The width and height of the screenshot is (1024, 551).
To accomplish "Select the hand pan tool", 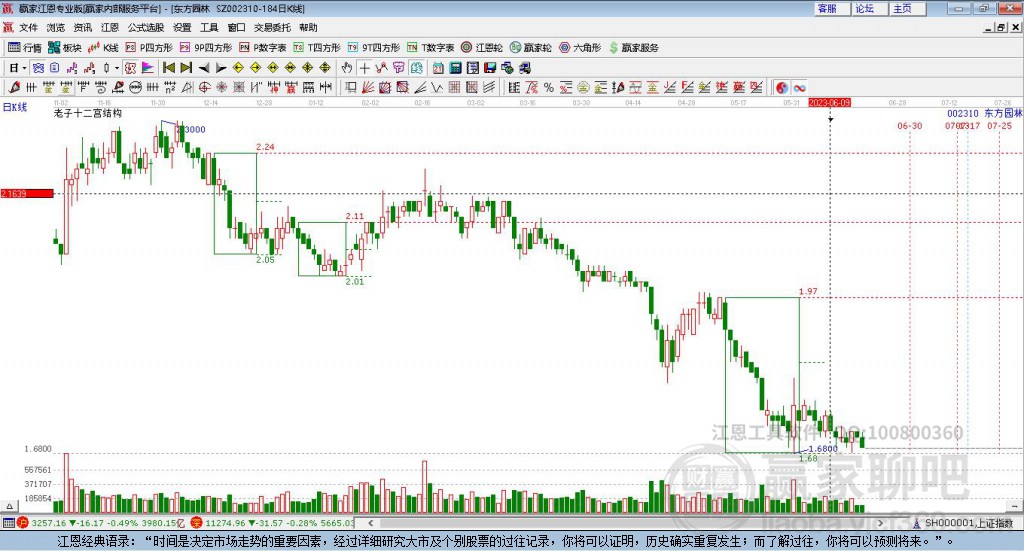I will [347, 68].
